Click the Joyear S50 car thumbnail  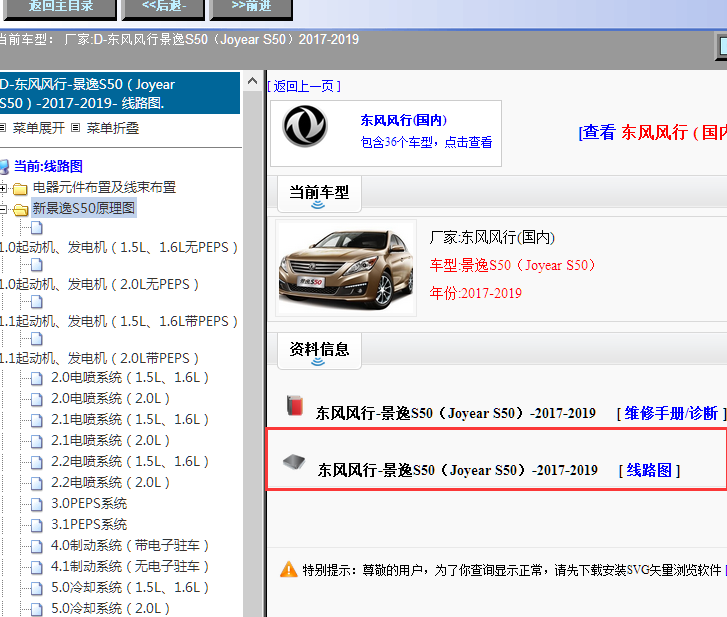pyautogui.click(x=346, y=268)
